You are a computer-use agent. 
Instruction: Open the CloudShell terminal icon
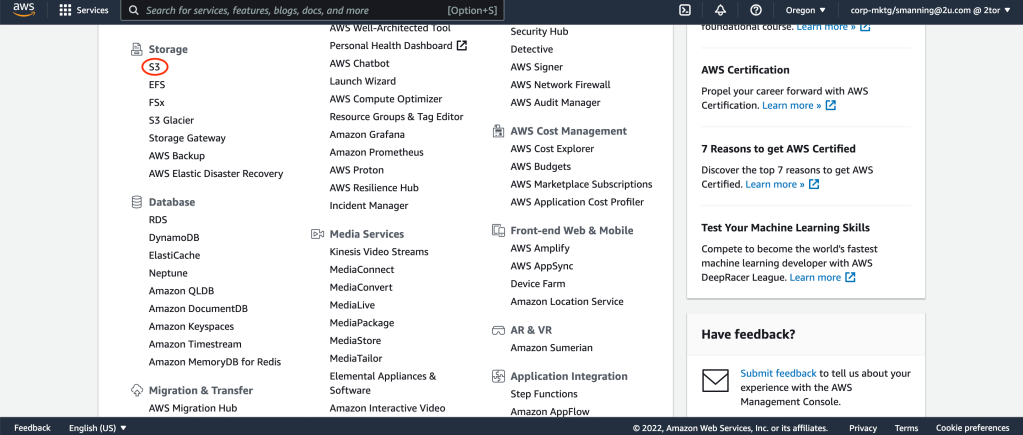tap(685, 10)
